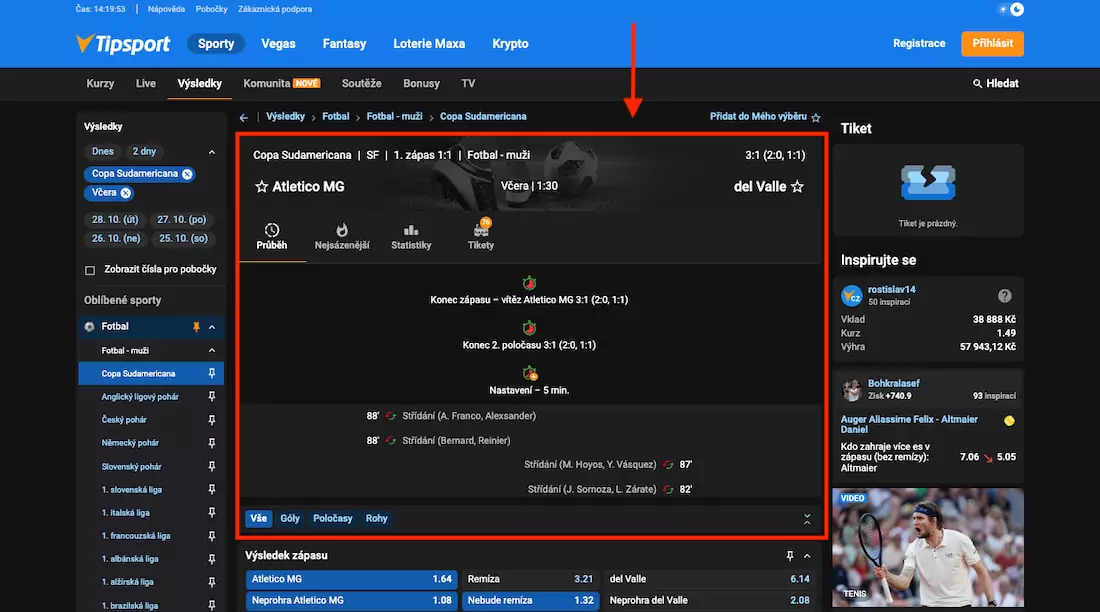Enable the Zobrazit čísla pro pobočky checkbox

[91, 268]
